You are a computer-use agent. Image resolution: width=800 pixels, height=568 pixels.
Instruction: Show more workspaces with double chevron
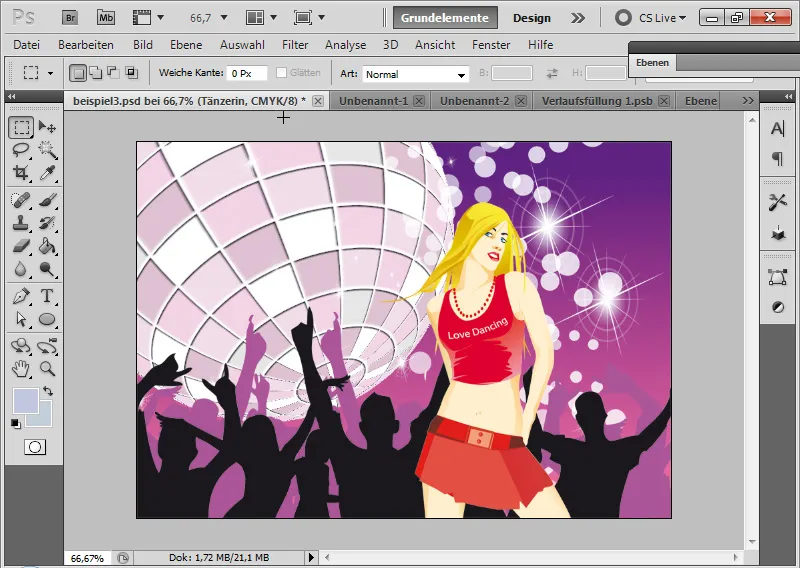click(578, 18)
